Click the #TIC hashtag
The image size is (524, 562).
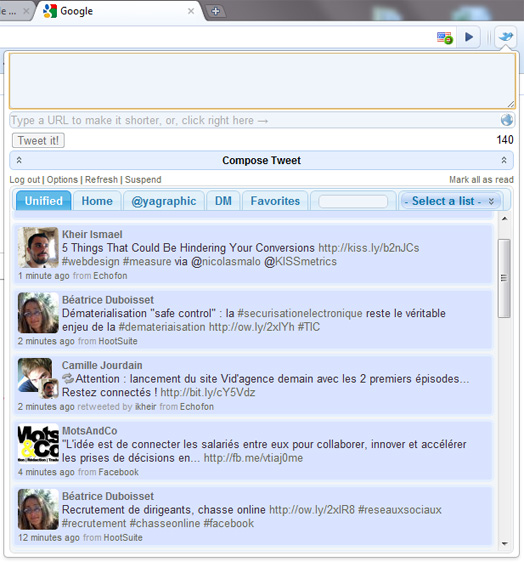tap(309, 327)
